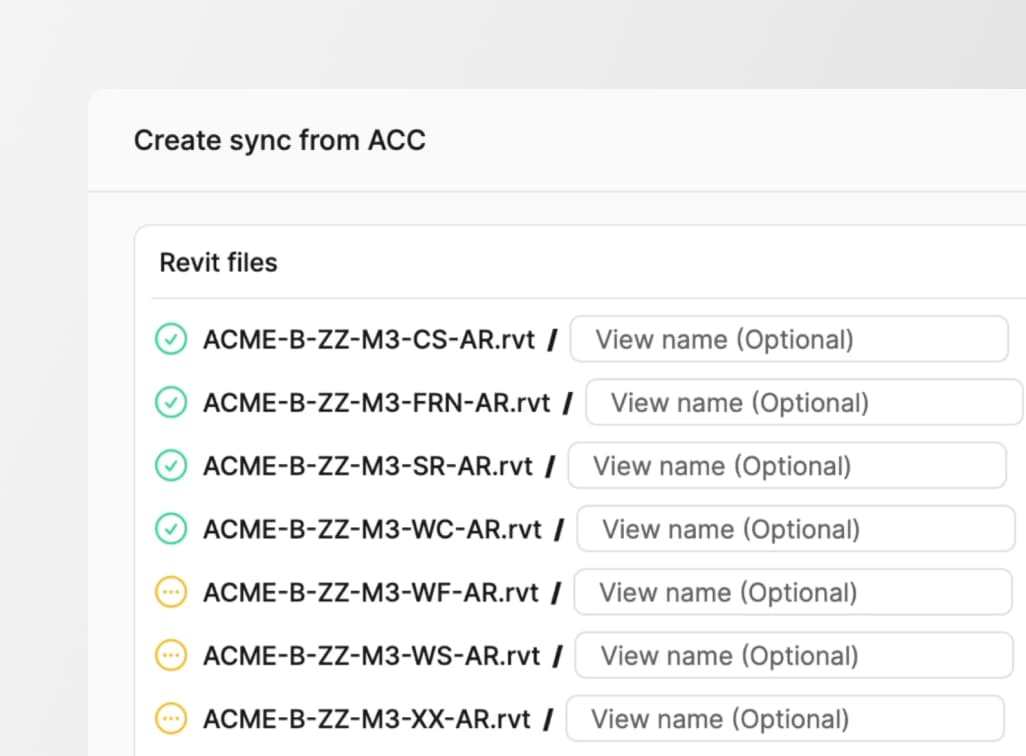Focus view name field for FRN-AR file
The height and width of the screenshot is (756, 1026).
[803, 403]
